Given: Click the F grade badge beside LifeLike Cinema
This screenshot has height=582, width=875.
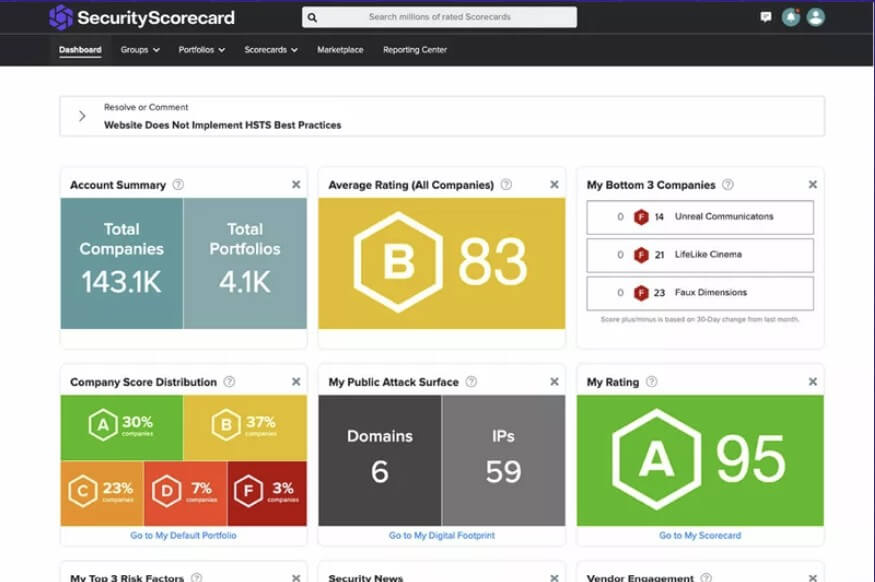Looking at the screenshot, I should pos(641,254).
